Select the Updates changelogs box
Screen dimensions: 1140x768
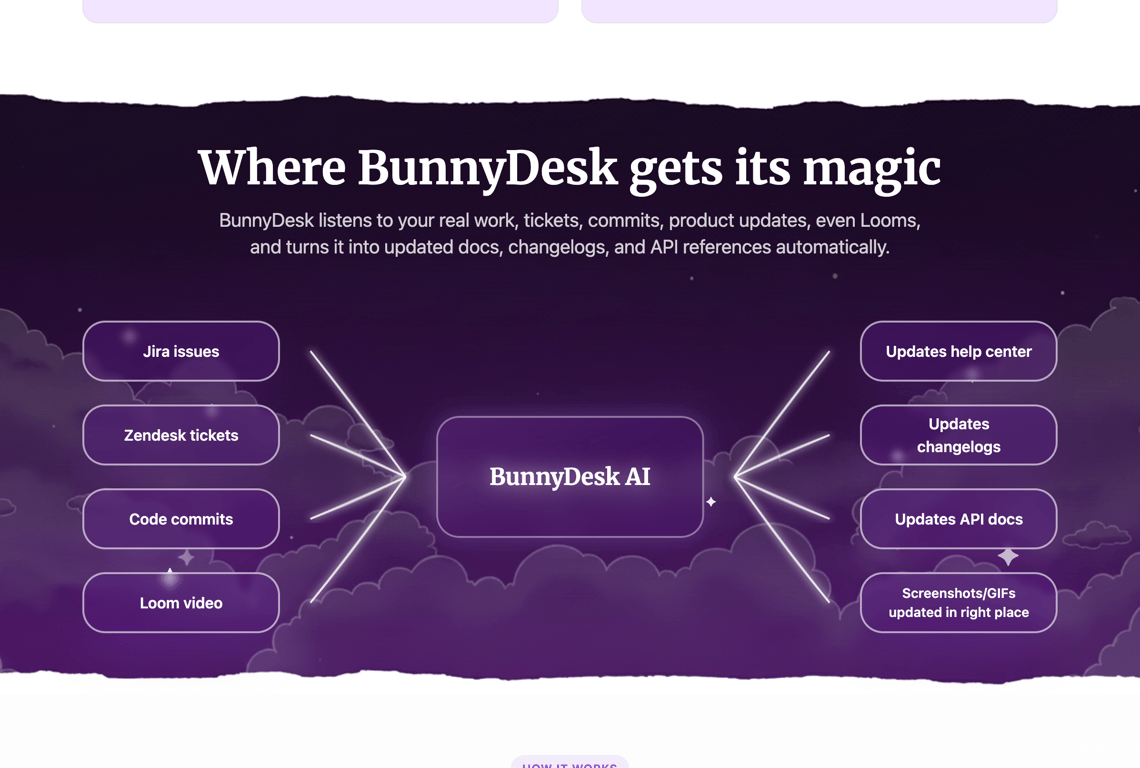coord(958,435)
